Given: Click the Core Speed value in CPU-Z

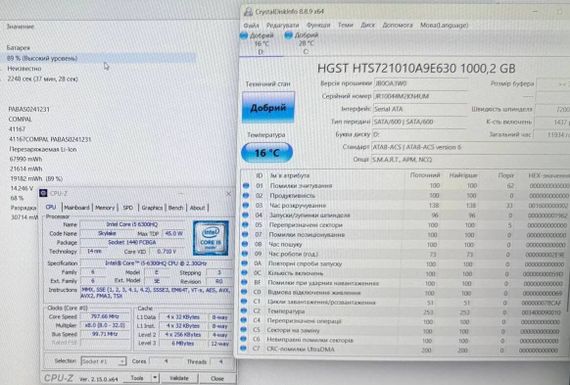Looking at the screenshot, I should pyautogui.click(x=105, y=316).
